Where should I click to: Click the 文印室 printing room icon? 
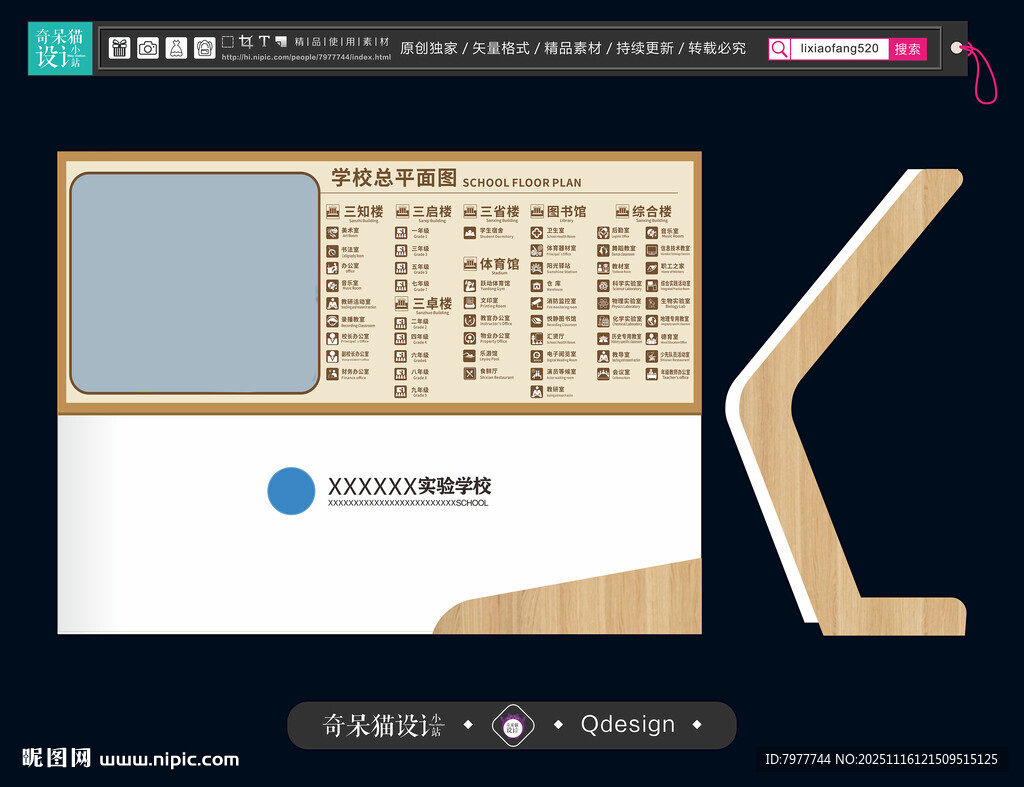click(470, 303)
